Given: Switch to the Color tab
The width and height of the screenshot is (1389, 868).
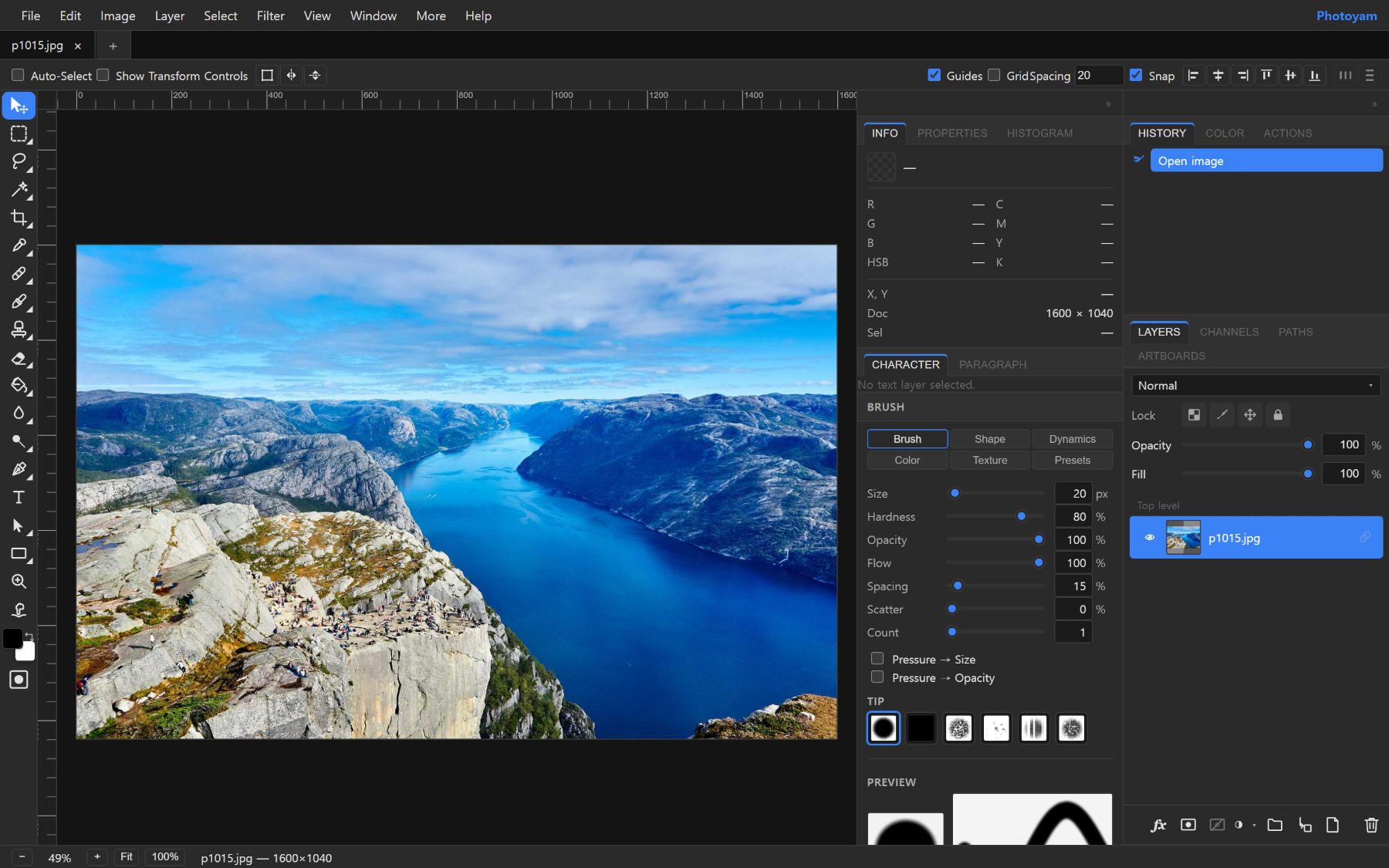Looking at the screenshot, I should [1225, 133].
